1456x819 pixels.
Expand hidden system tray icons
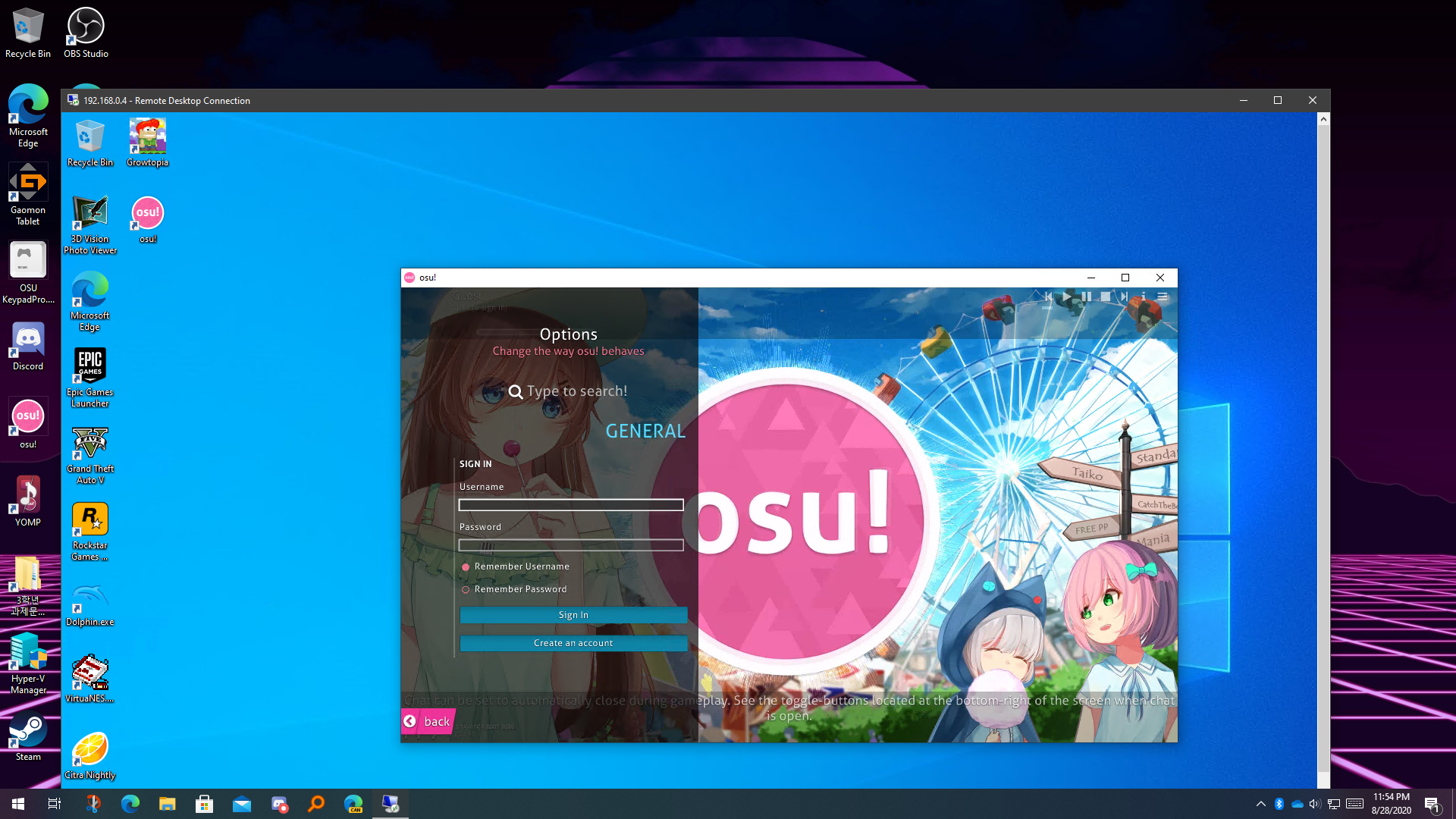[1260, 804]
